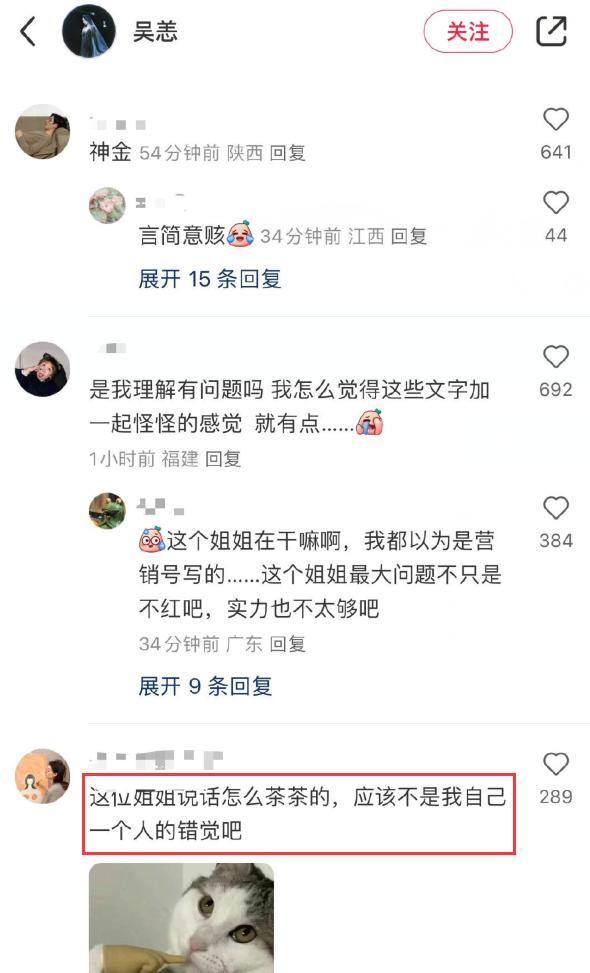Open the pink flower avatar of 江西 replier
Viewport: 590px width, 973px height.
point(107,205)
